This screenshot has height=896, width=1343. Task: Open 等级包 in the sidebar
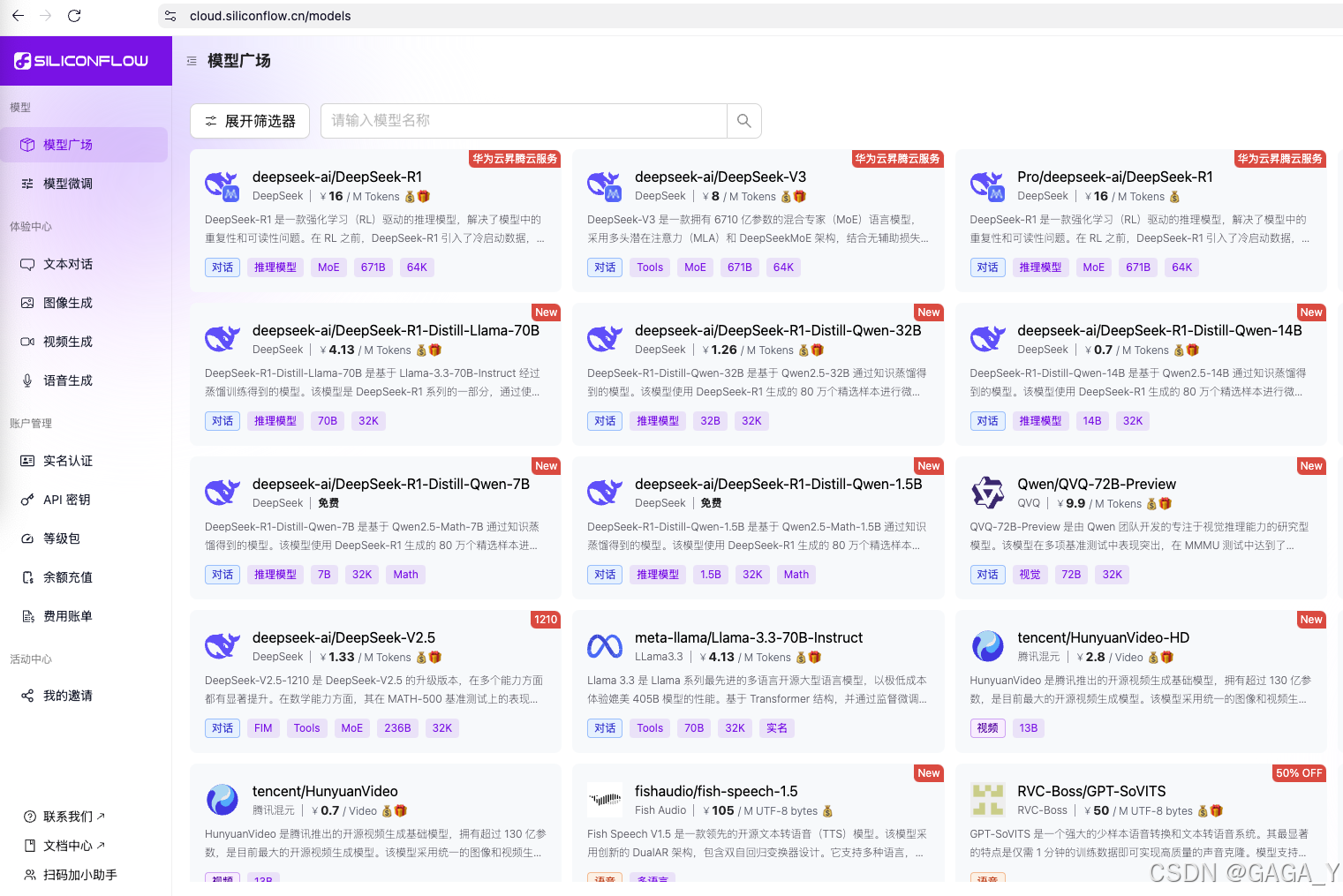[x=84, y=538]
